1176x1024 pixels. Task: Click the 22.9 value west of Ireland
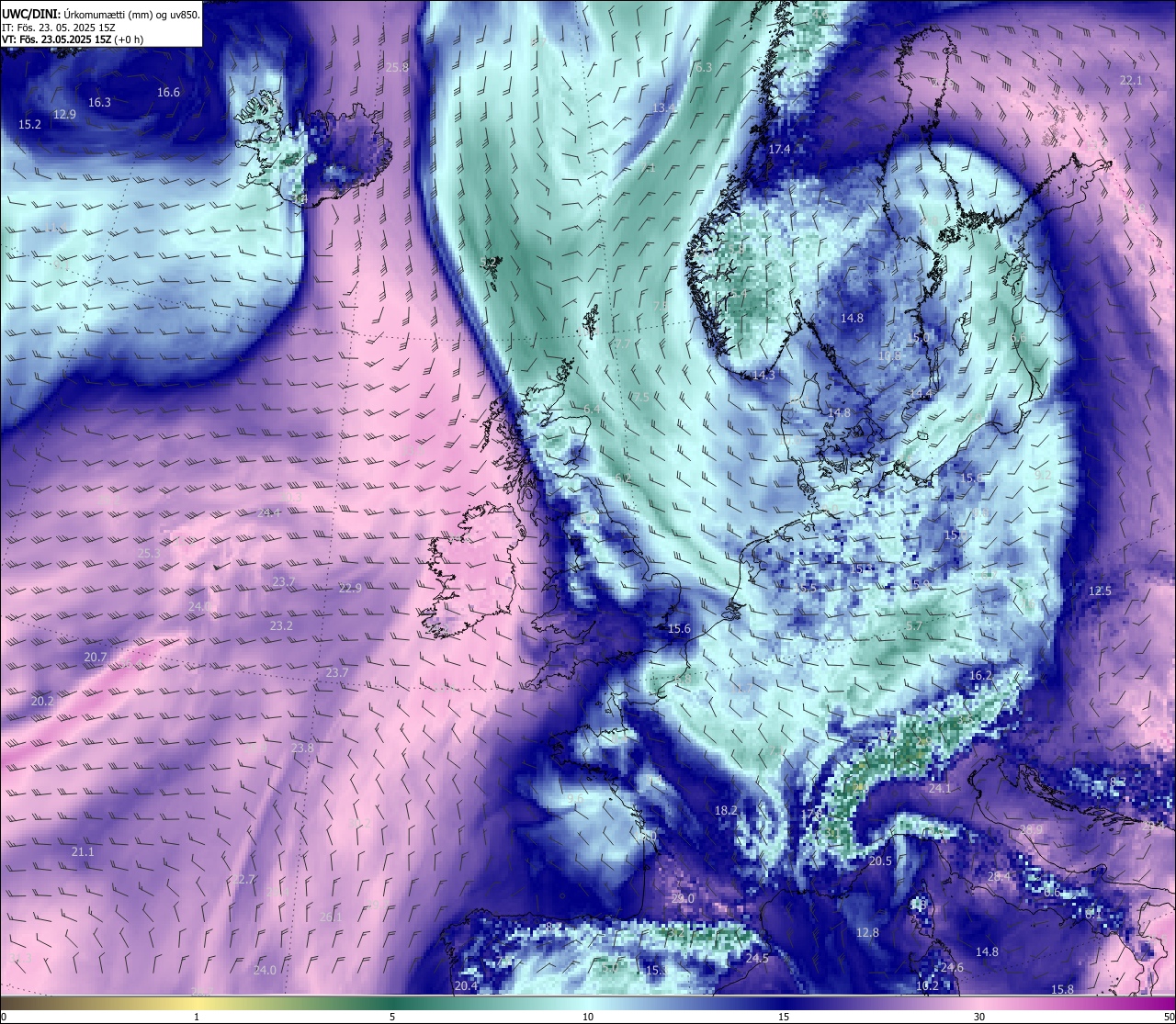pyautogui.click(x=350, y=588)
